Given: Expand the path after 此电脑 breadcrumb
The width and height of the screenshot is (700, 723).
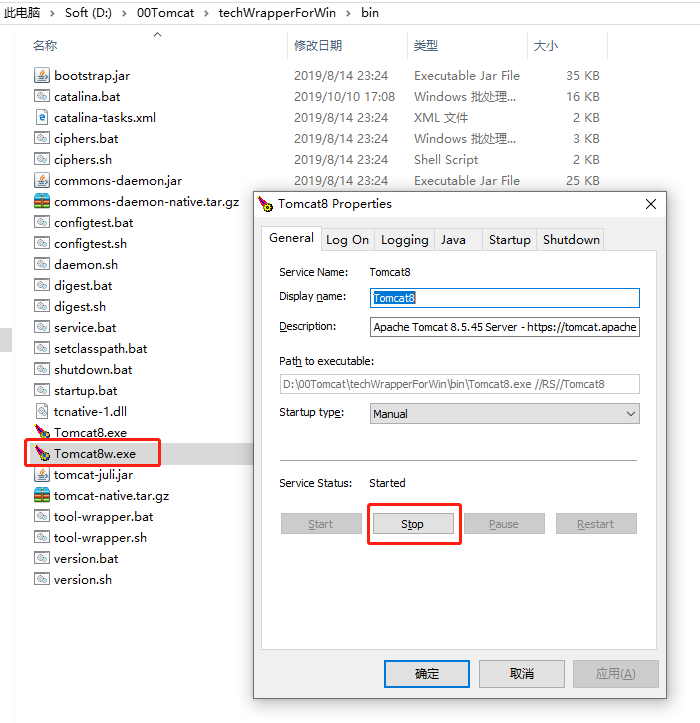Looking at the screenshot, I should point(53,13).
